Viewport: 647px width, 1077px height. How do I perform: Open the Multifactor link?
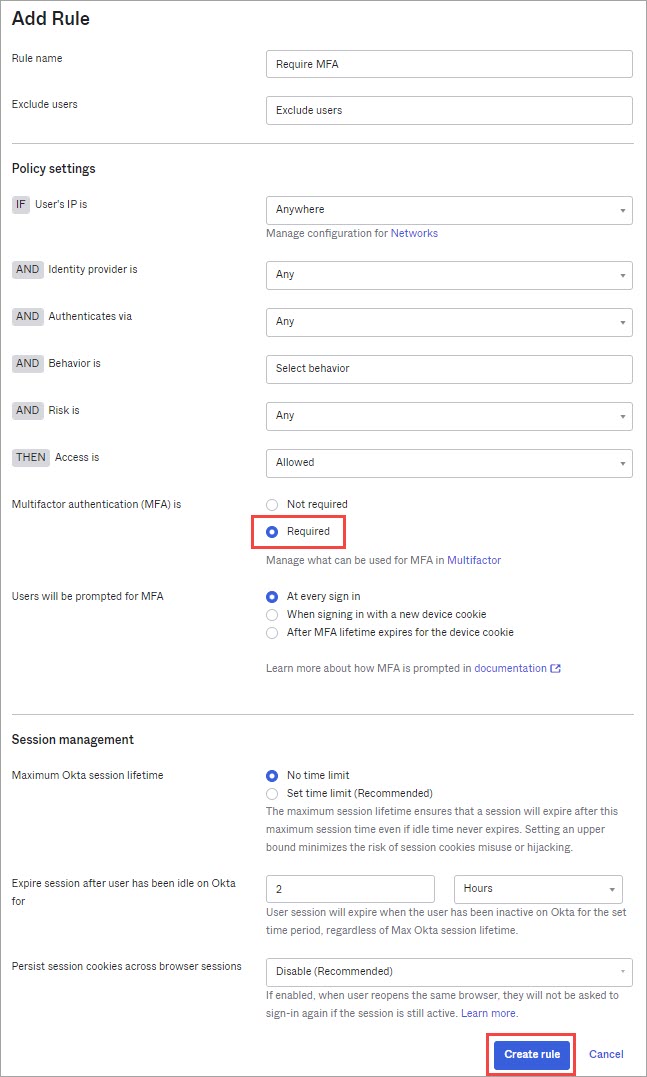click(474, 560)
